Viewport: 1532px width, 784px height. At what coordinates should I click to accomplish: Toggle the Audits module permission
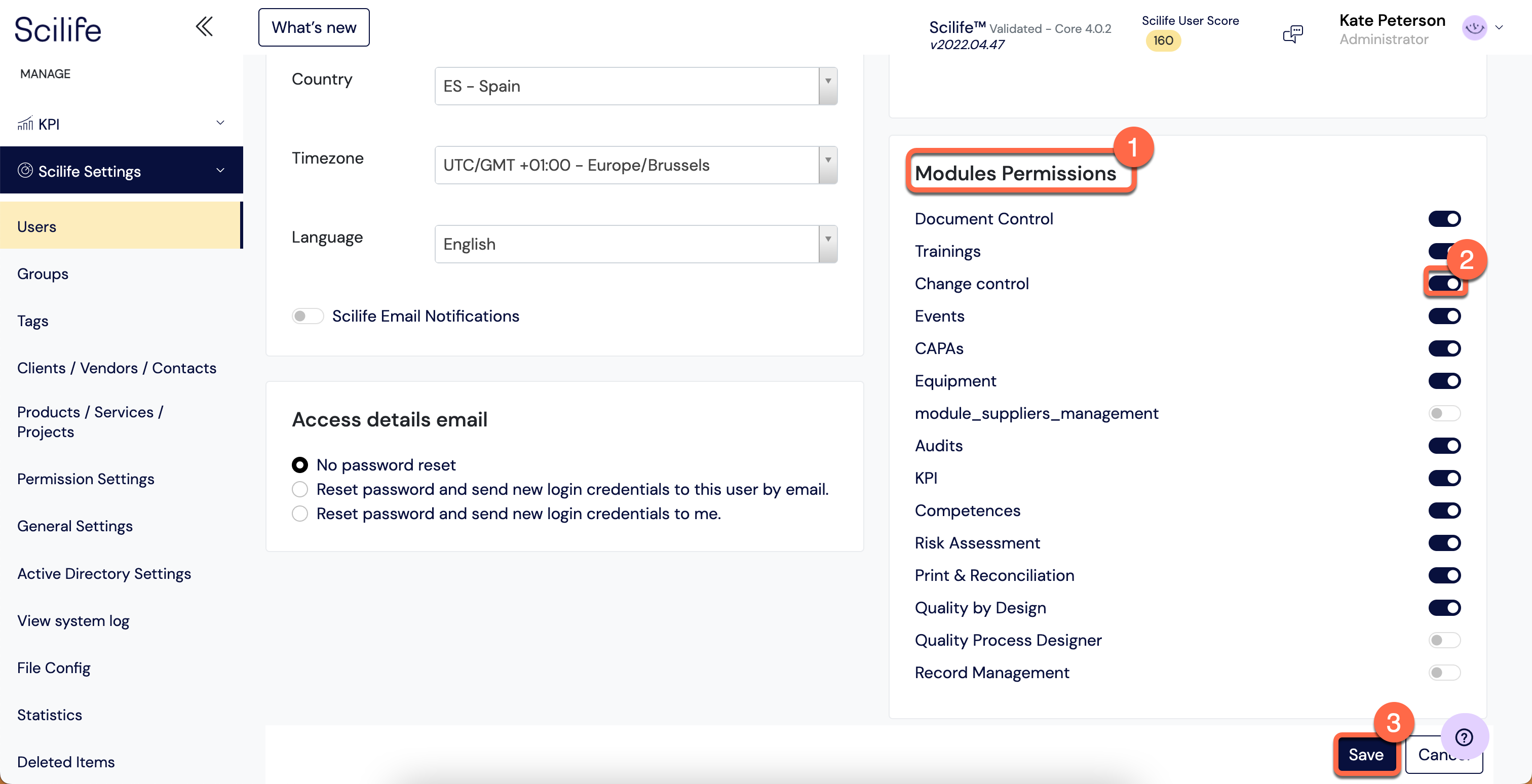click(1444, 445)
